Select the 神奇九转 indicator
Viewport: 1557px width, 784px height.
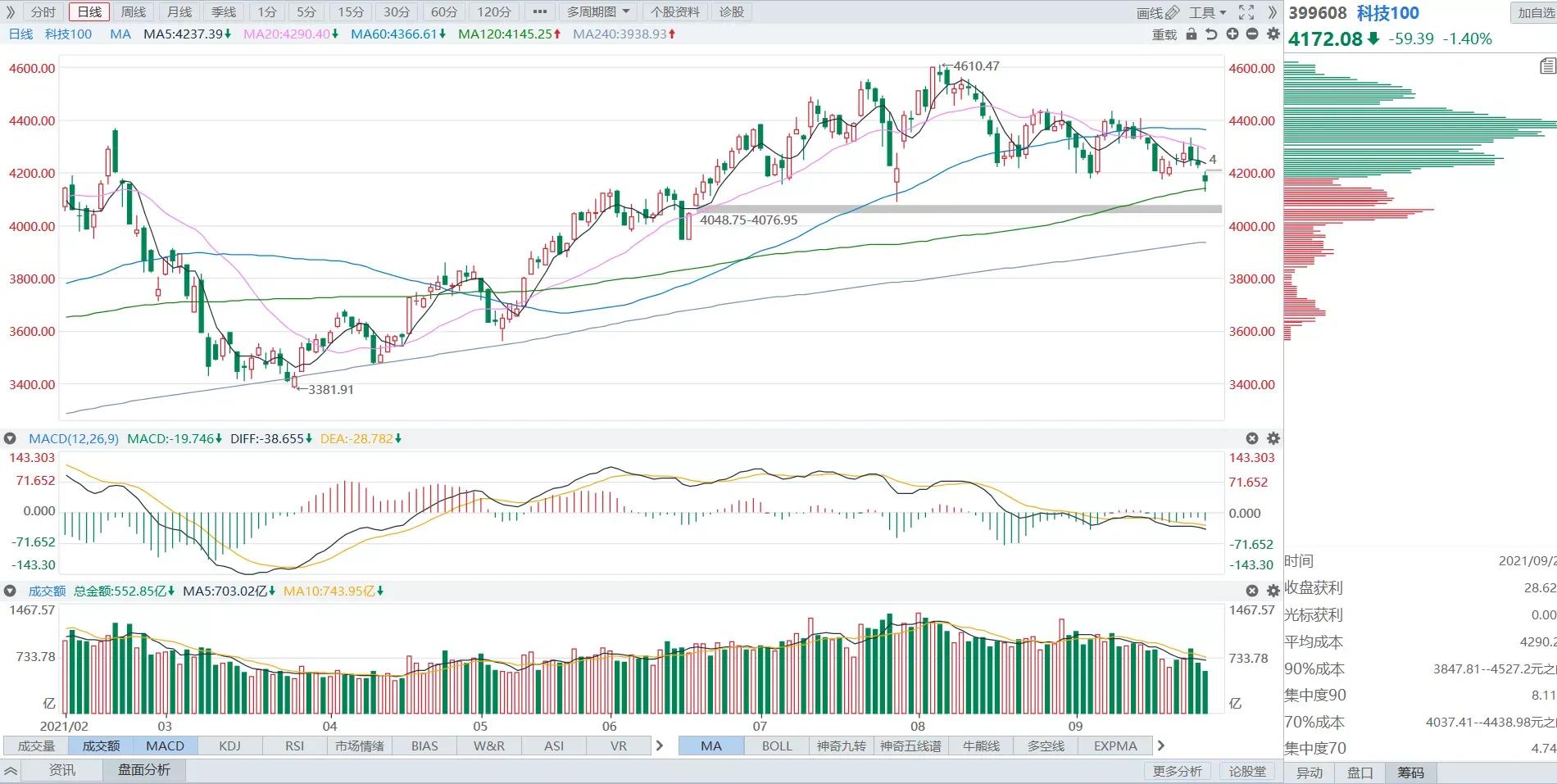click(842, 746)
